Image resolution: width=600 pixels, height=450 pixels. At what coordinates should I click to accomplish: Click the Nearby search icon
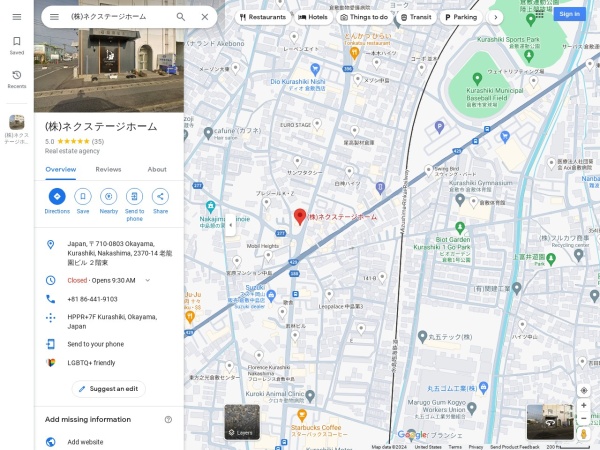coord(109,196)
